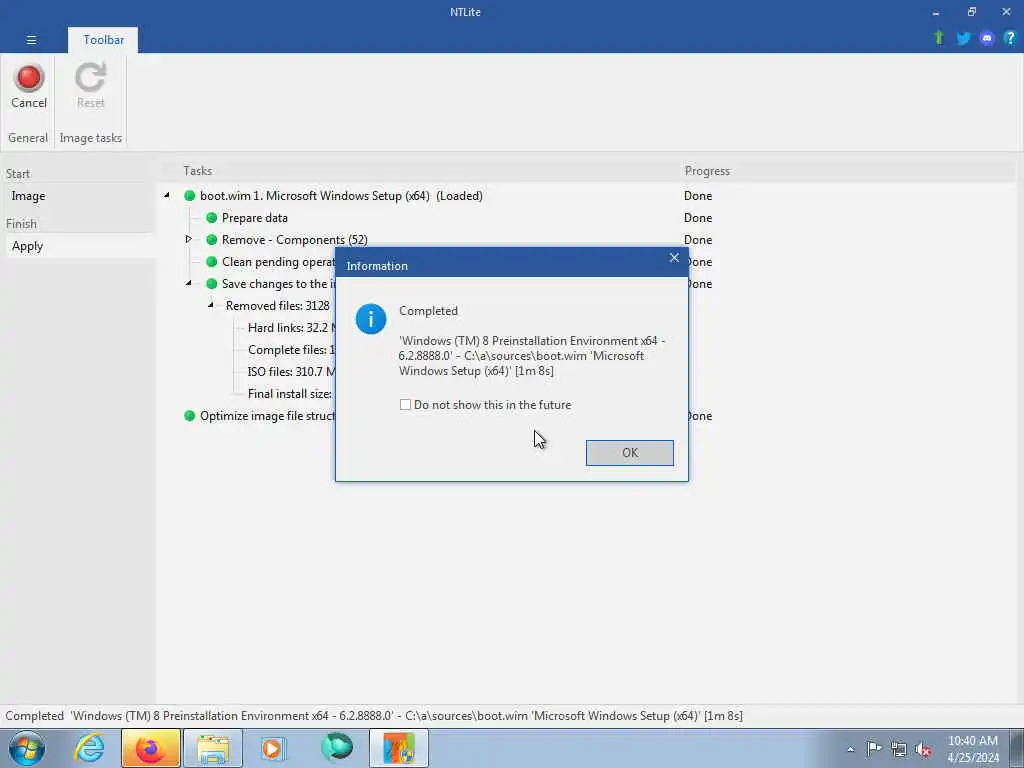Click the Action Center flag tray icon
This screenshot has height=768, width=1024.
click(x=873, y=748)
